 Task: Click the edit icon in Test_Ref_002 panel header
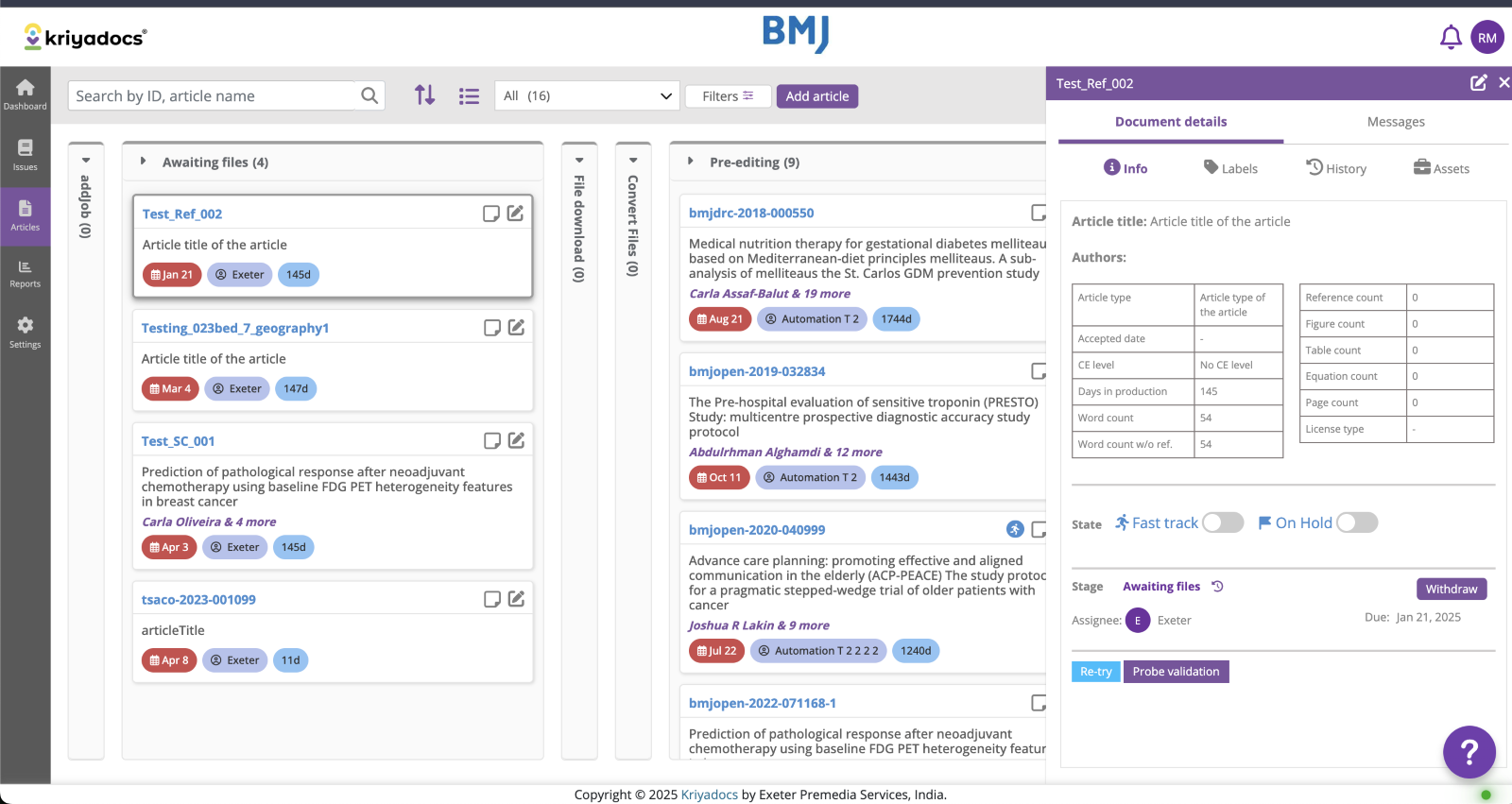[1478, 83]
